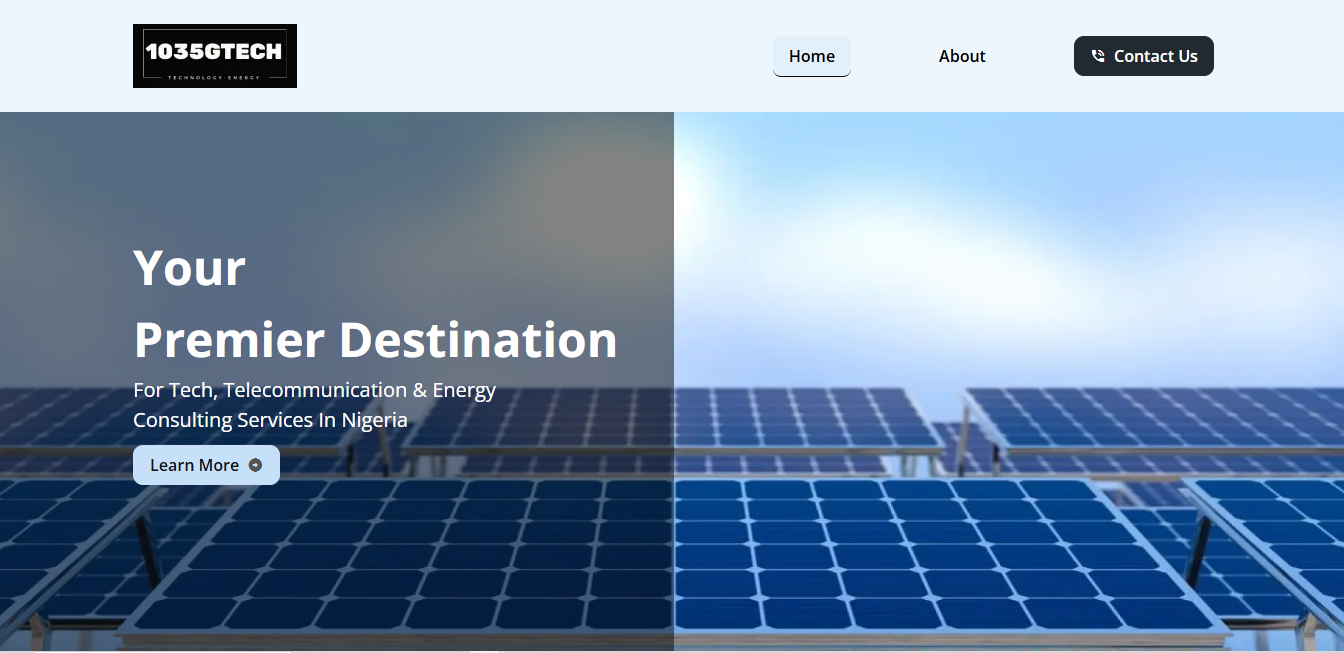Click the consulting services tagline text
The image size is (1344, 653).
[314, 404]
